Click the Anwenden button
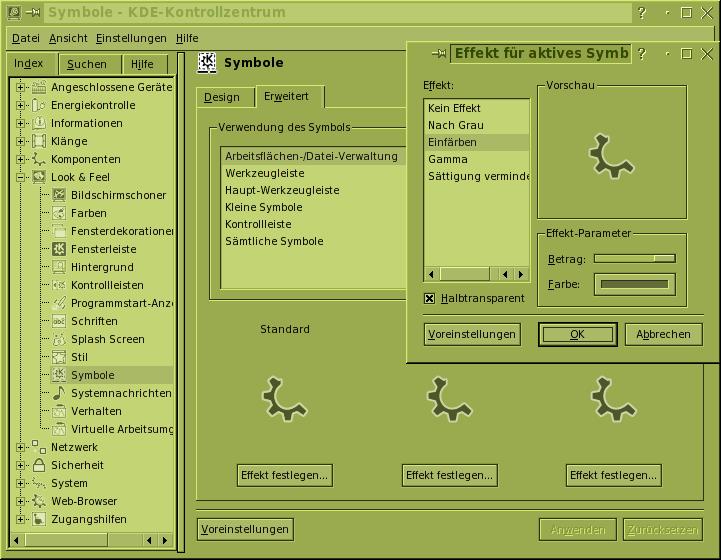 pyautogui.click(x=578, y=530)
